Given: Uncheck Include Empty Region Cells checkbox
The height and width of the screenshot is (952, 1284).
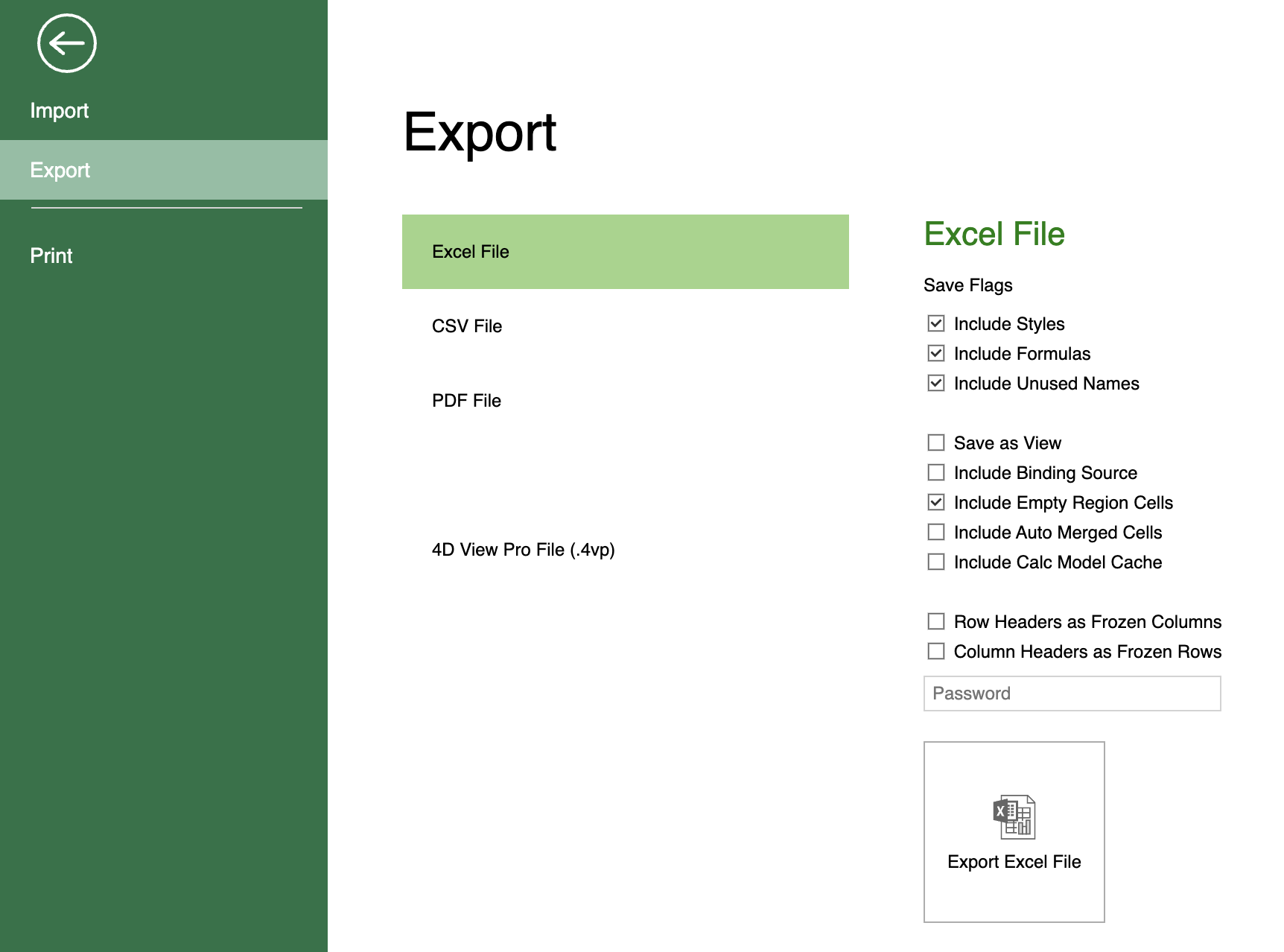Looking at the screenshot, I should [x=936, y=502].
